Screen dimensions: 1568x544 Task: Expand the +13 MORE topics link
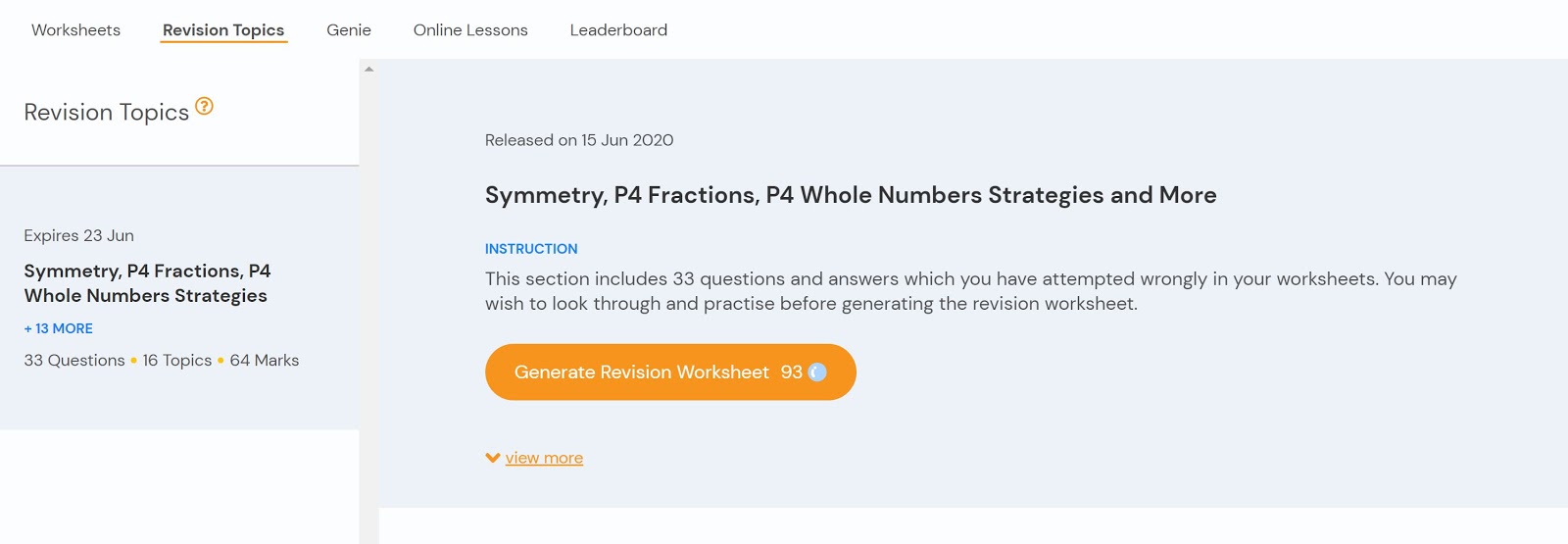59,328
